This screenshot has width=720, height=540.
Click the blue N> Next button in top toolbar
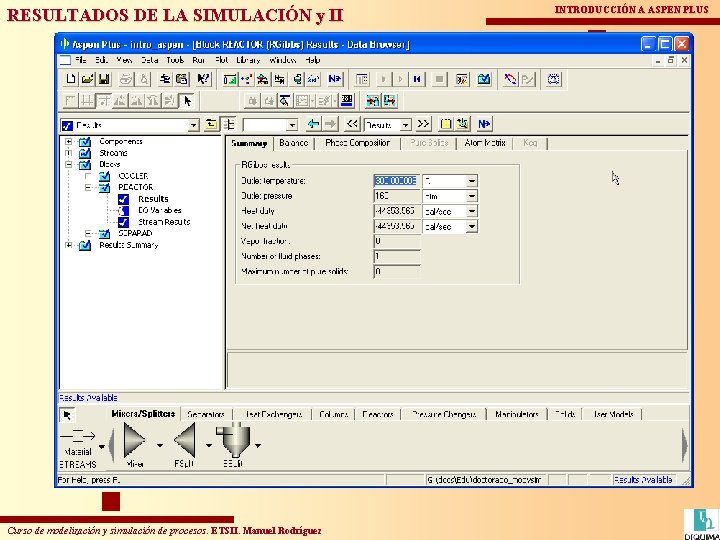pyautogui.click(x=335, y=79)
